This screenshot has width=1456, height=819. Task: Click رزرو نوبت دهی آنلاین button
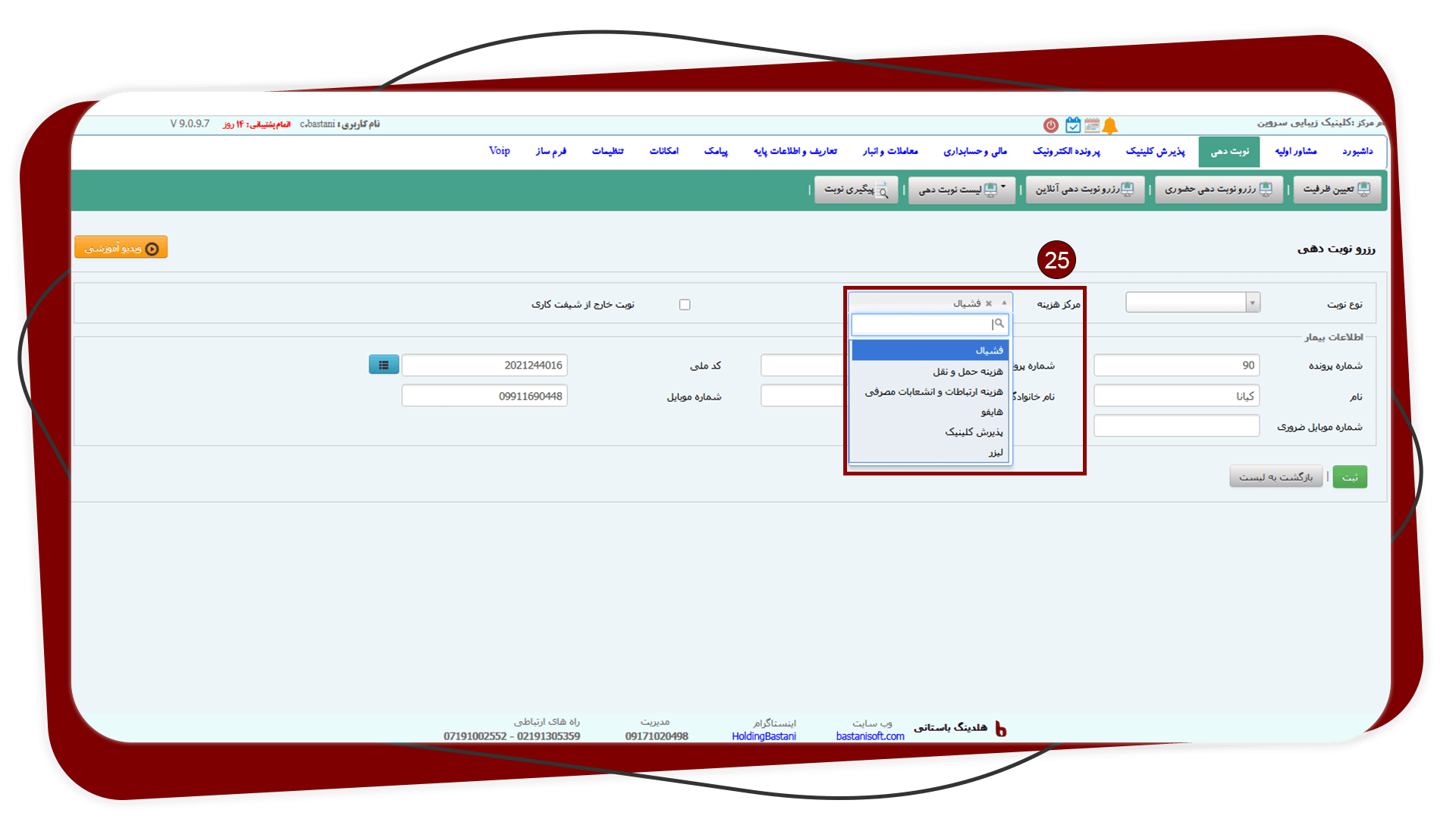[1085, 189]
